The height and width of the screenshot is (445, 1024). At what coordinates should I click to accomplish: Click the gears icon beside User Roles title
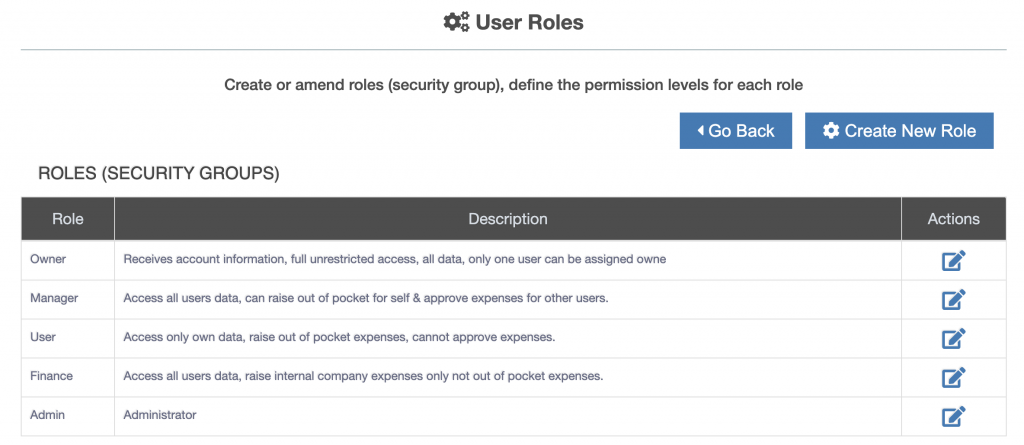pyautogui.click(x=456, y=23)
